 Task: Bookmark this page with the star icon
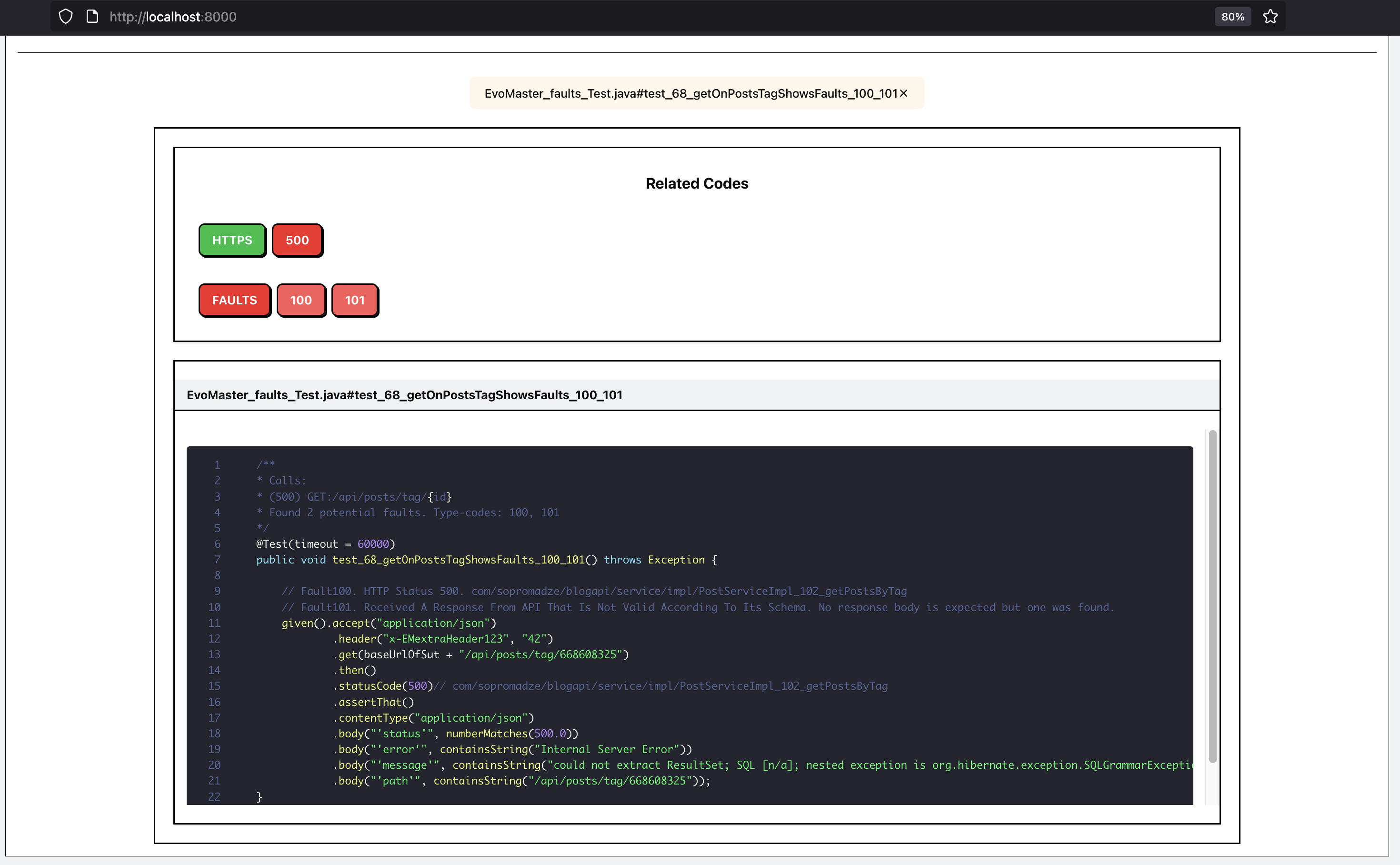click(1270, 17)
